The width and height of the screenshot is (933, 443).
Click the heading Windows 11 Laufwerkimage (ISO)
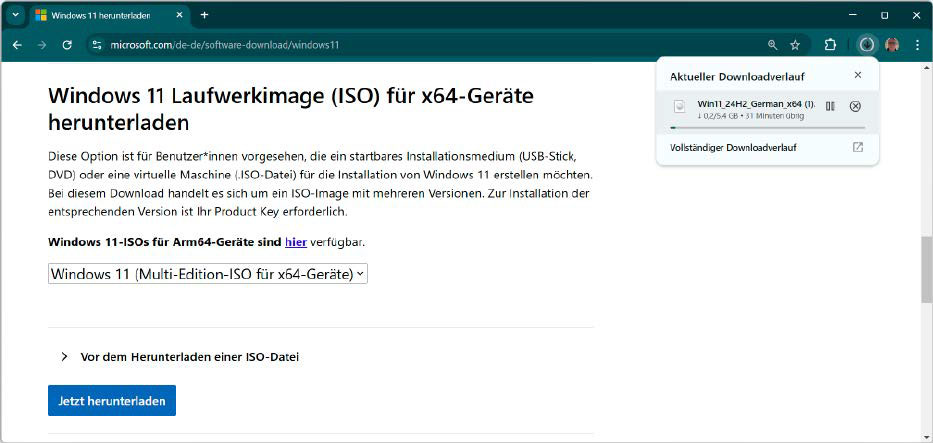coord(290,109)
